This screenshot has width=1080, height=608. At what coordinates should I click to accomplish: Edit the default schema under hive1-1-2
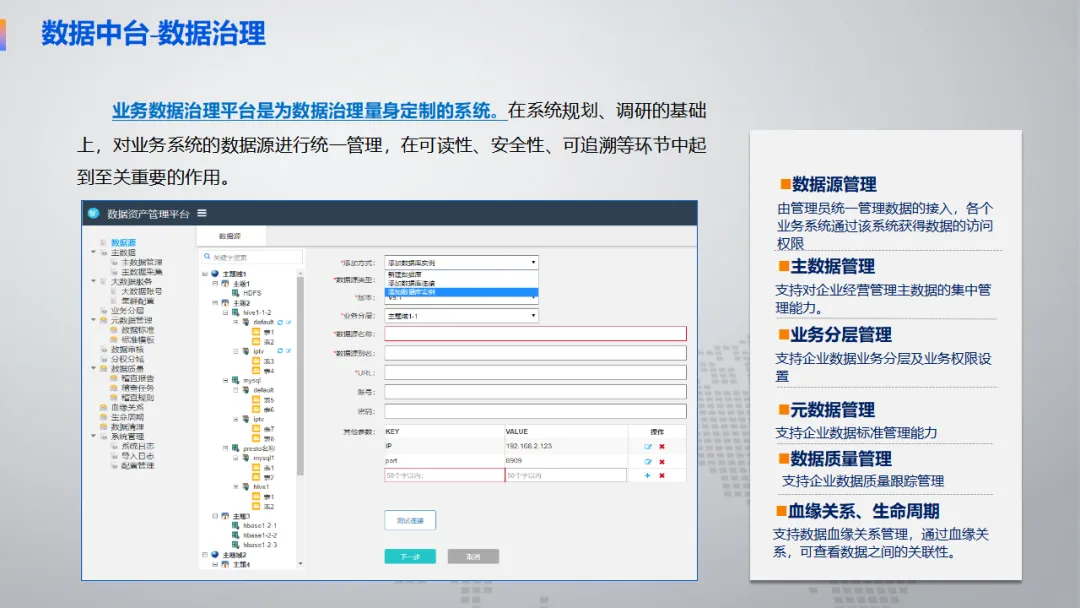tap(289, 322)
